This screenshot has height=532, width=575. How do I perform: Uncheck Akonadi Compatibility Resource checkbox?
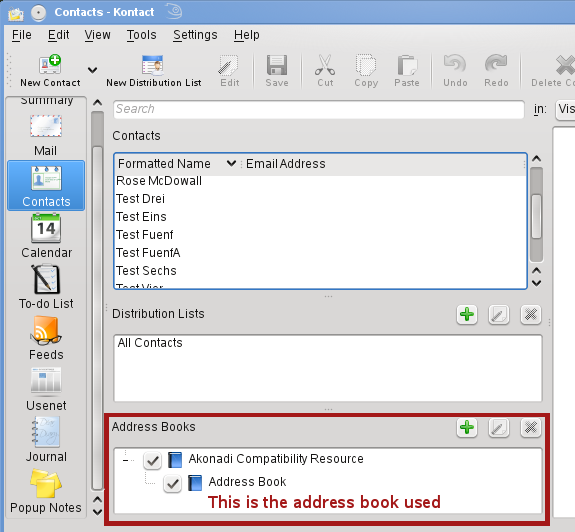point(153,460)
